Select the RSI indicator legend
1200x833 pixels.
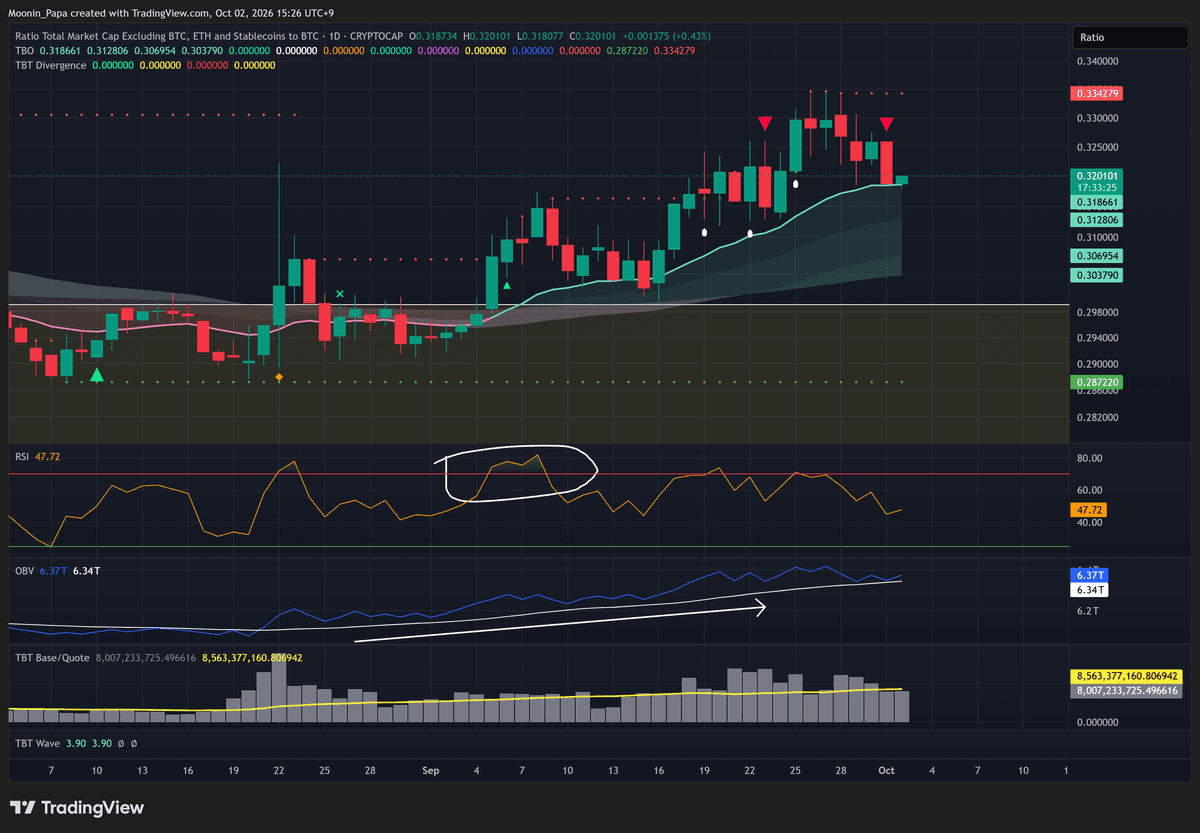tap(21, 456)
